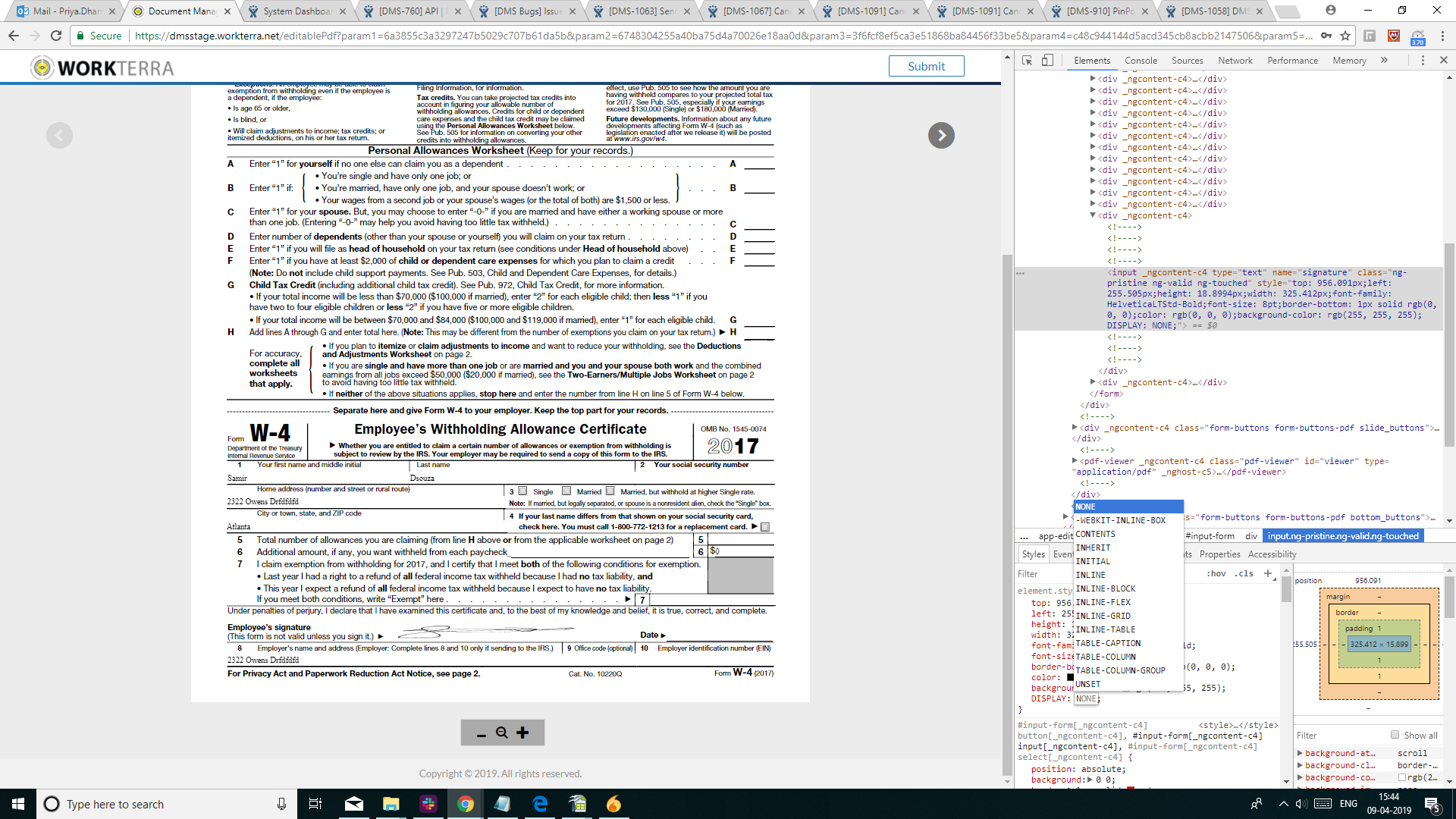The image size is (1456, 819).
Task: Switch to the Console tab in DevTools
Action: (1141, 61)
